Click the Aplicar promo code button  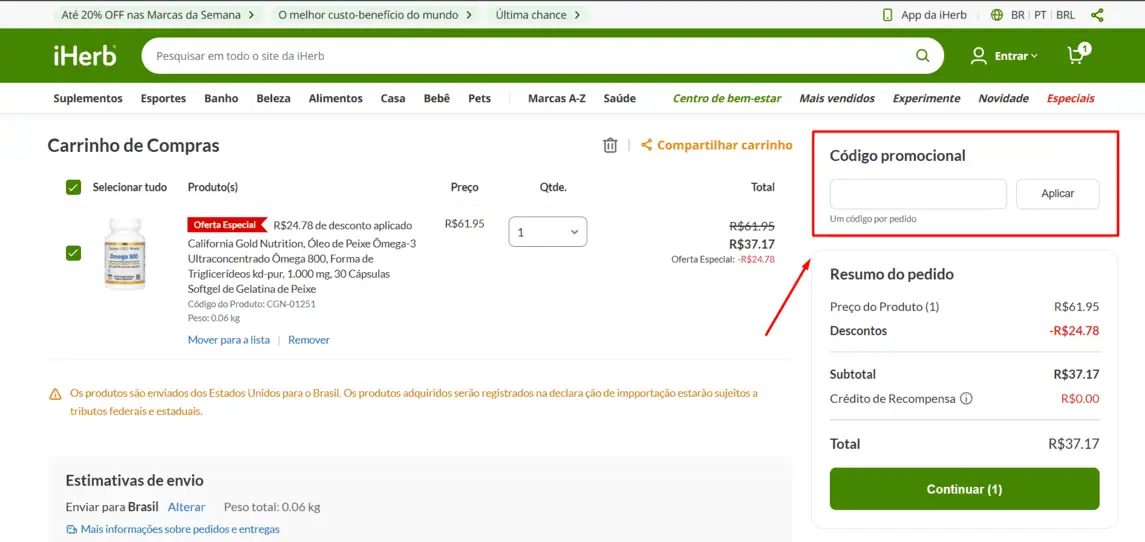tap(1057, 194)
